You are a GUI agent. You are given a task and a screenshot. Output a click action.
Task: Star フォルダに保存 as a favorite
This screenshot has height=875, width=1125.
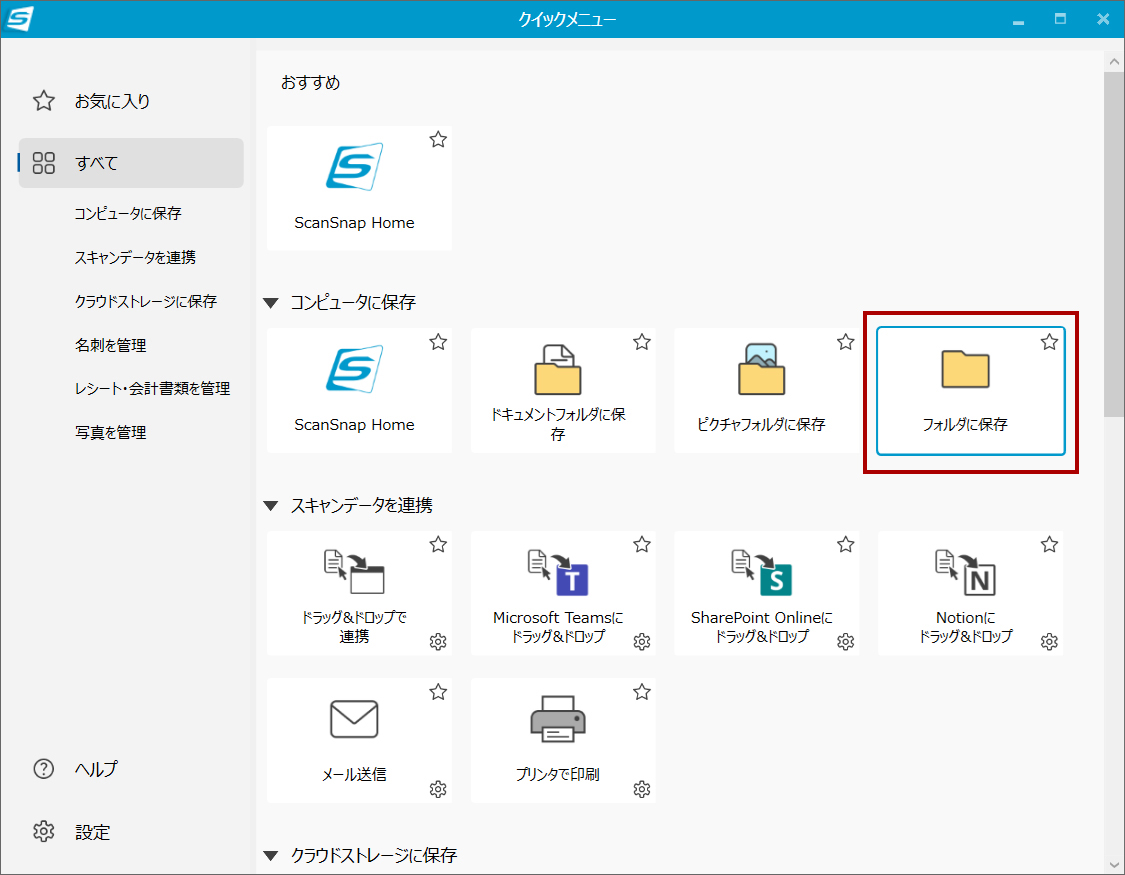(1049, 341)
